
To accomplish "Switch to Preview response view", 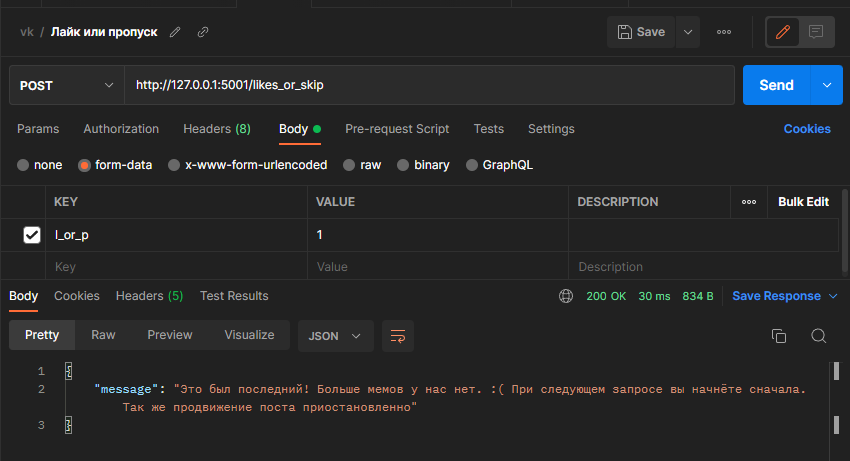I will [170, 335].
